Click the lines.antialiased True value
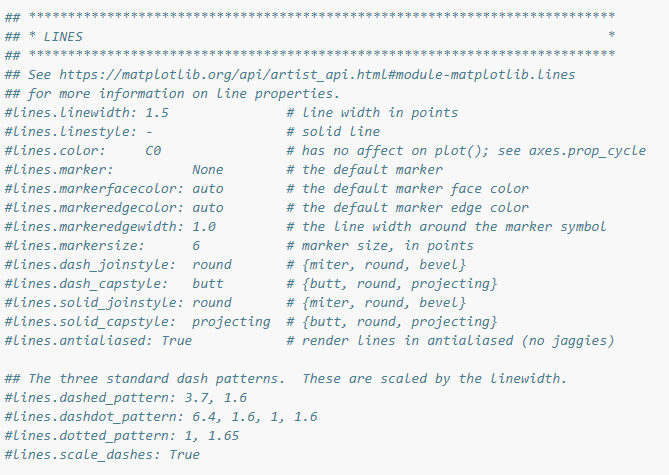 tap(177, 341)
